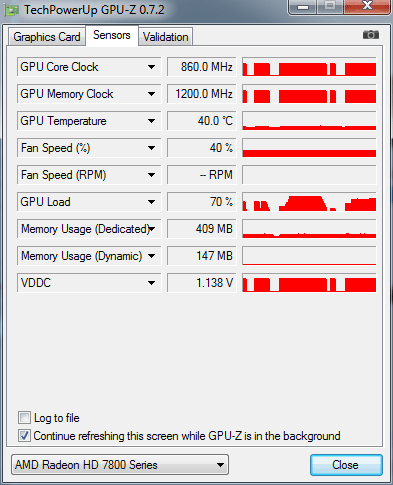Switch to the Graphics Card tab

pyautogui.click(x=47, y=37)
